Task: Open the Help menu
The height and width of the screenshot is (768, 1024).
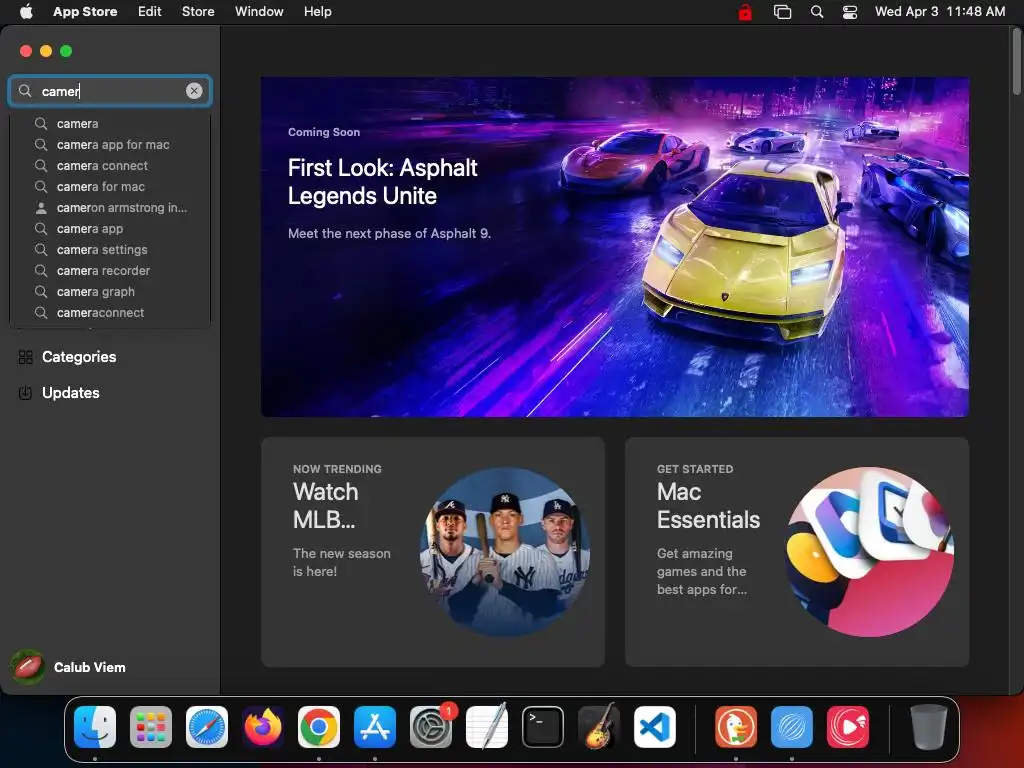Action: [x=317, y=12]
